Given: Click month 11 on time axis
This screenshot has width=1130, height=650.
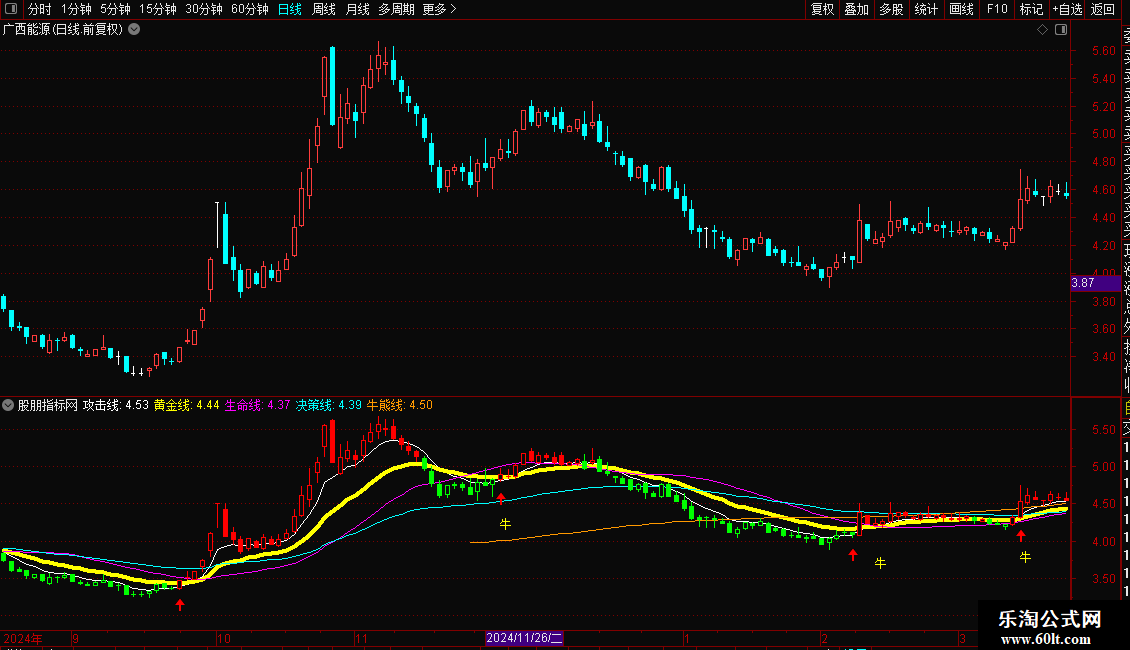Looking at the screenshot, I should (x=361, y=638).
